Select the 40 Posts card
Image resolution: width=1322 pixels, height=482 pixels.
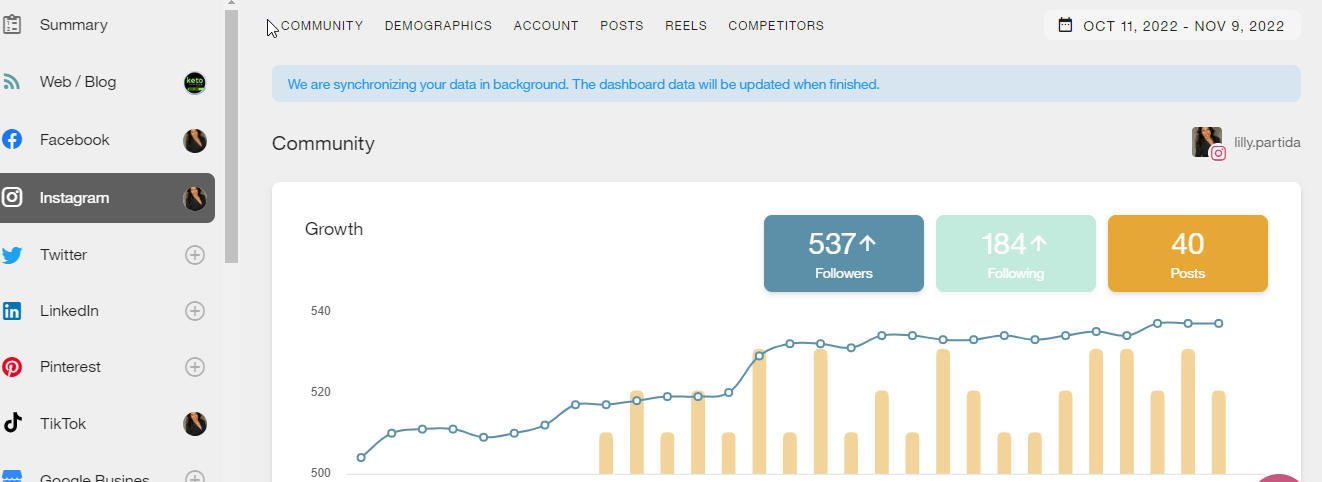point(1188,254)
